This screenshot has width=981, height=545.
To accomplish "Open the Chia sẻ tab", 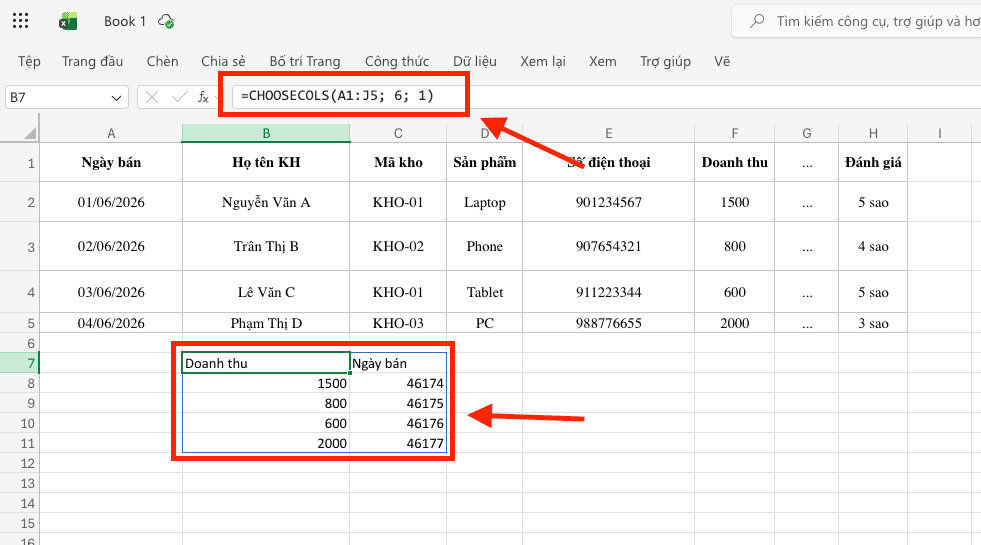I will 223,61.
